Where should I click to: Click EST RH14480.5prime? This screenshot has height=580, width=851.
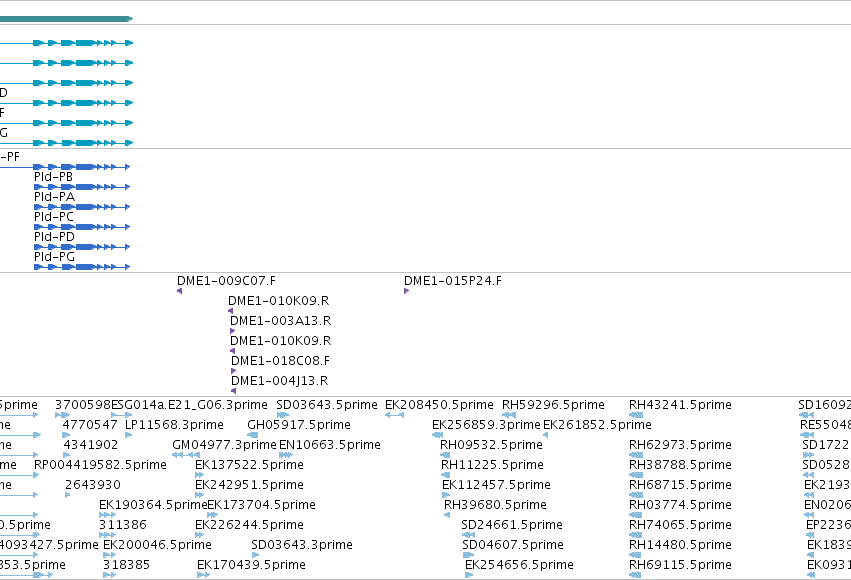pyautogui.click(x=680, y=545)
